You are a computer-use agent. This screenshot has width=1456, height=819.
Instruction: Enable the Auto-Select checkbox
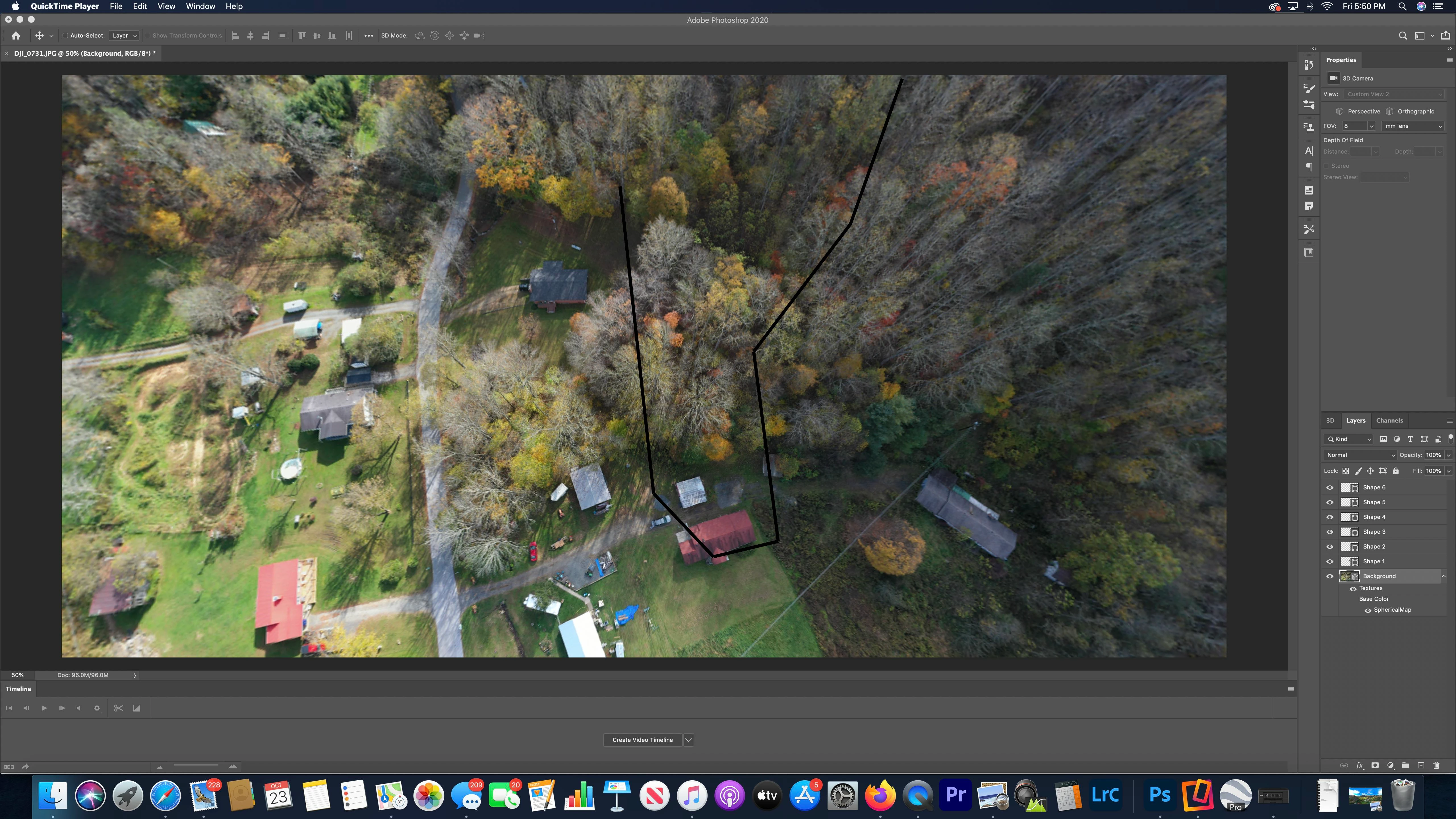tap(66, 36)
